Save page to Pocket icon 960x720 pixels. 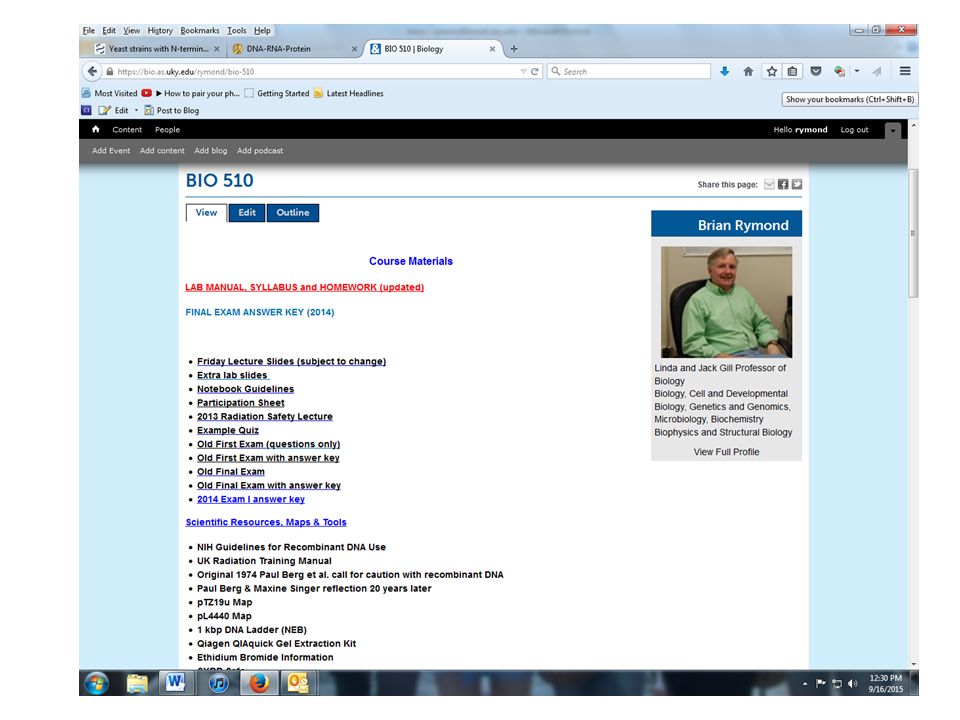pyautogui.click(x=816, y=72)
